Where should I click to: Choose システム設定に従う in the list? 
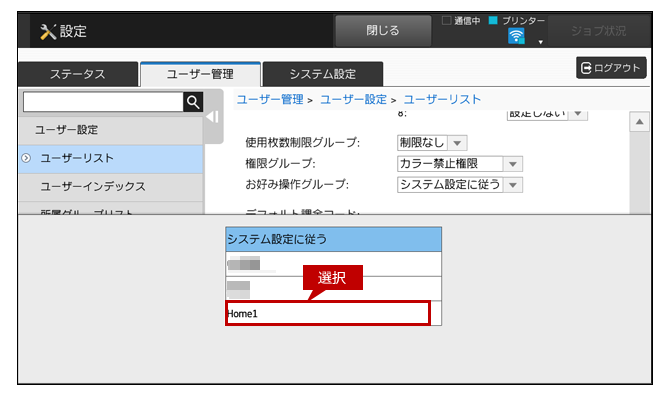tap(333, 239)
